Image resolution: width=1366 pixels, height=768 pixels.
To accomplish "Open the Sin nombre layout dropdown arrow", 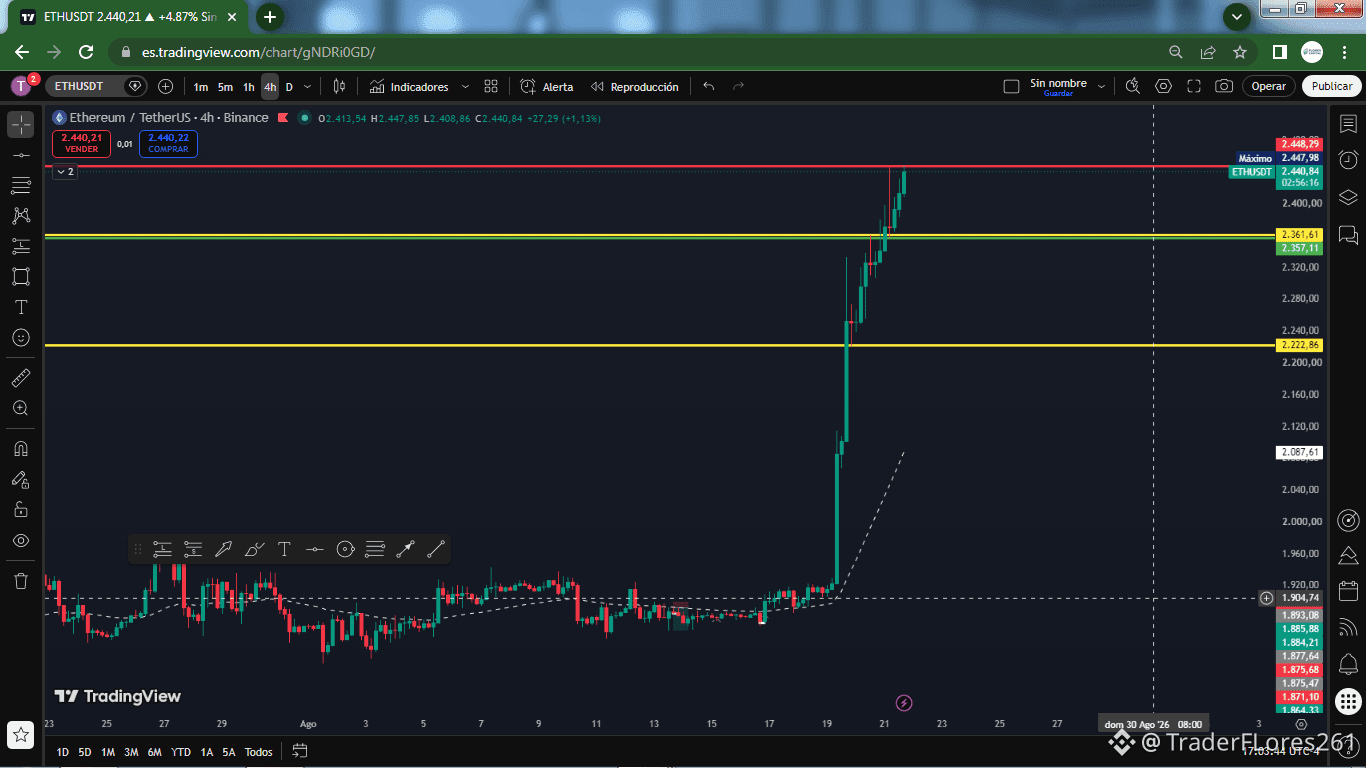I will (x=1102, y=87).
